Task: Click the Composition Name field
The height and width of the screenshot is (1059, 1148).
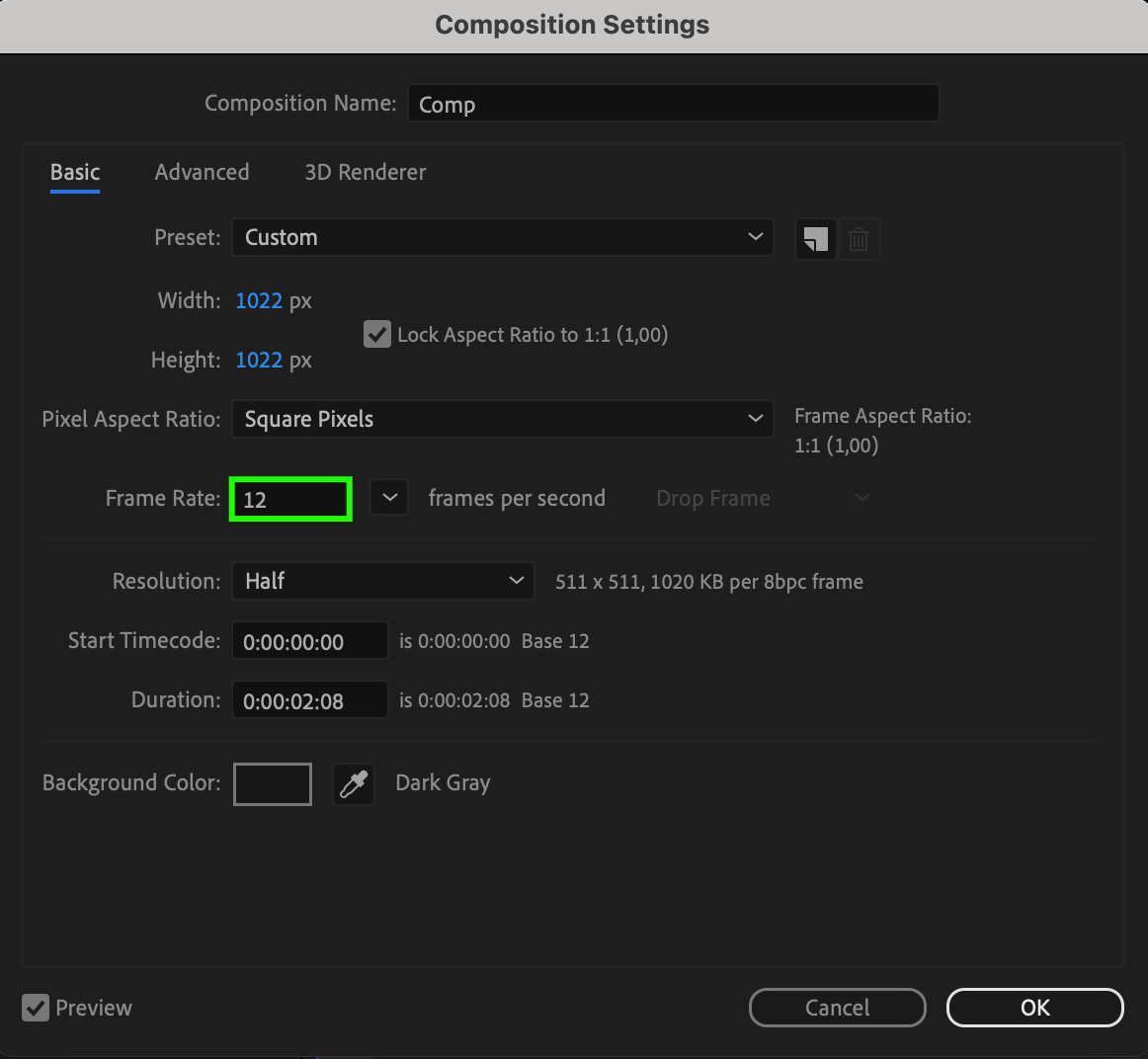Action: 673,104
